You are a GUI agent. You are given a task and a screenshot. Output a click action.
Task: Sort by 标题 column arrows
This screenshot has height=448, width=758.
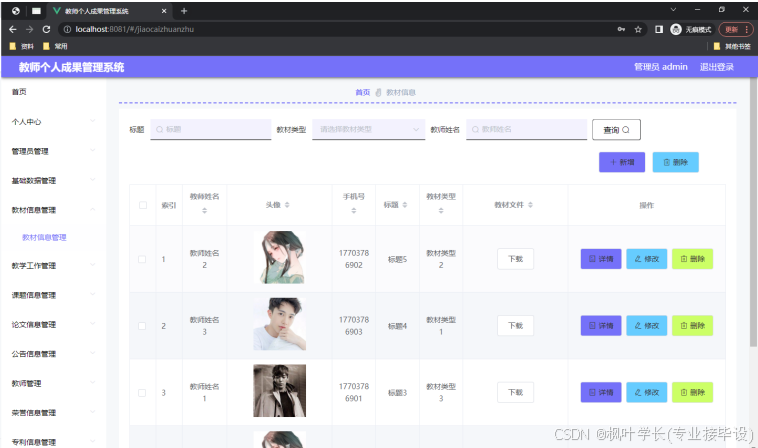(405, 205)
